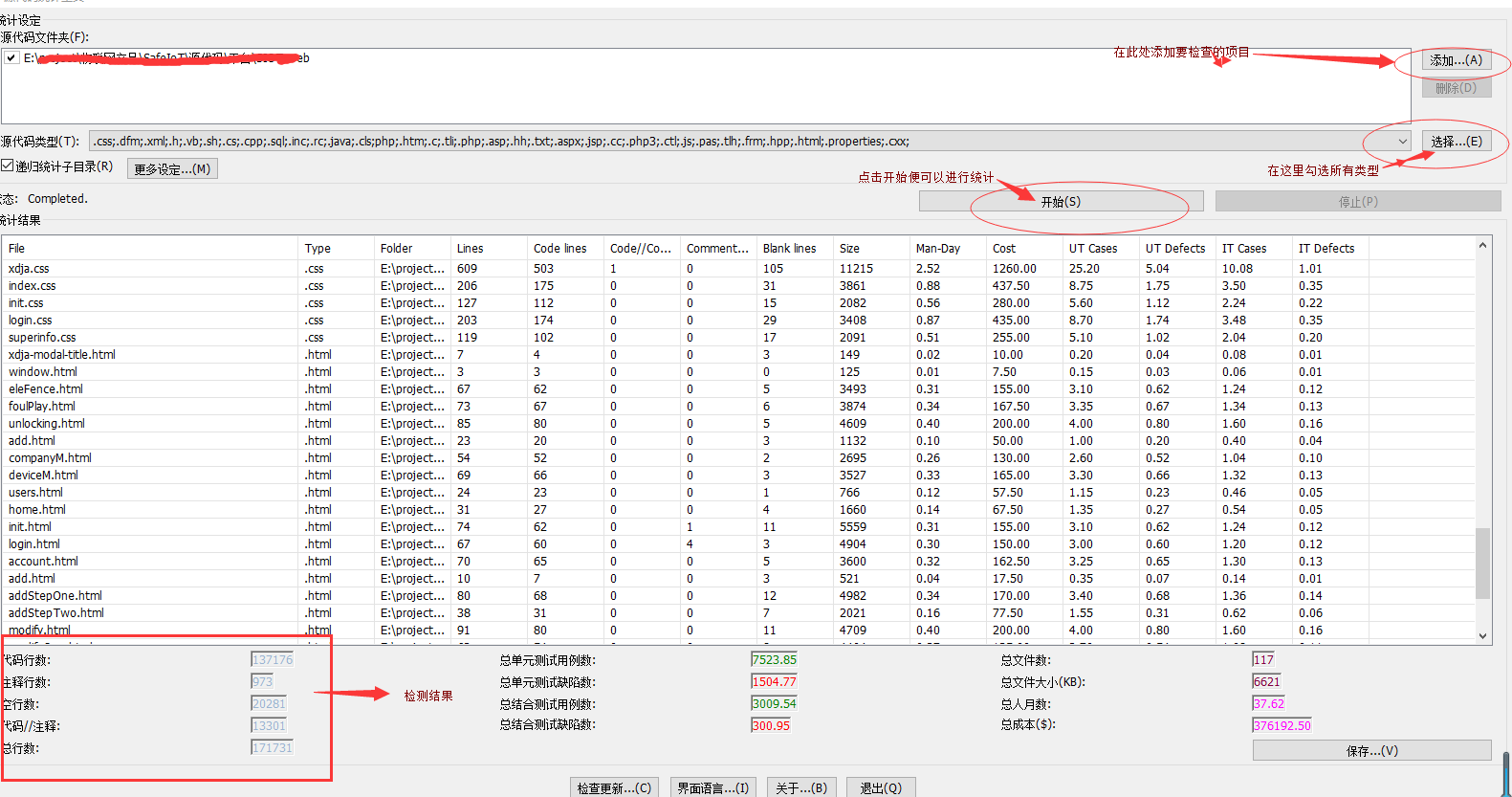The width and height of the screenshot is (1512, 797).
Task: Click the unit test defects field 1504.77
Action: tap(775, 682)
